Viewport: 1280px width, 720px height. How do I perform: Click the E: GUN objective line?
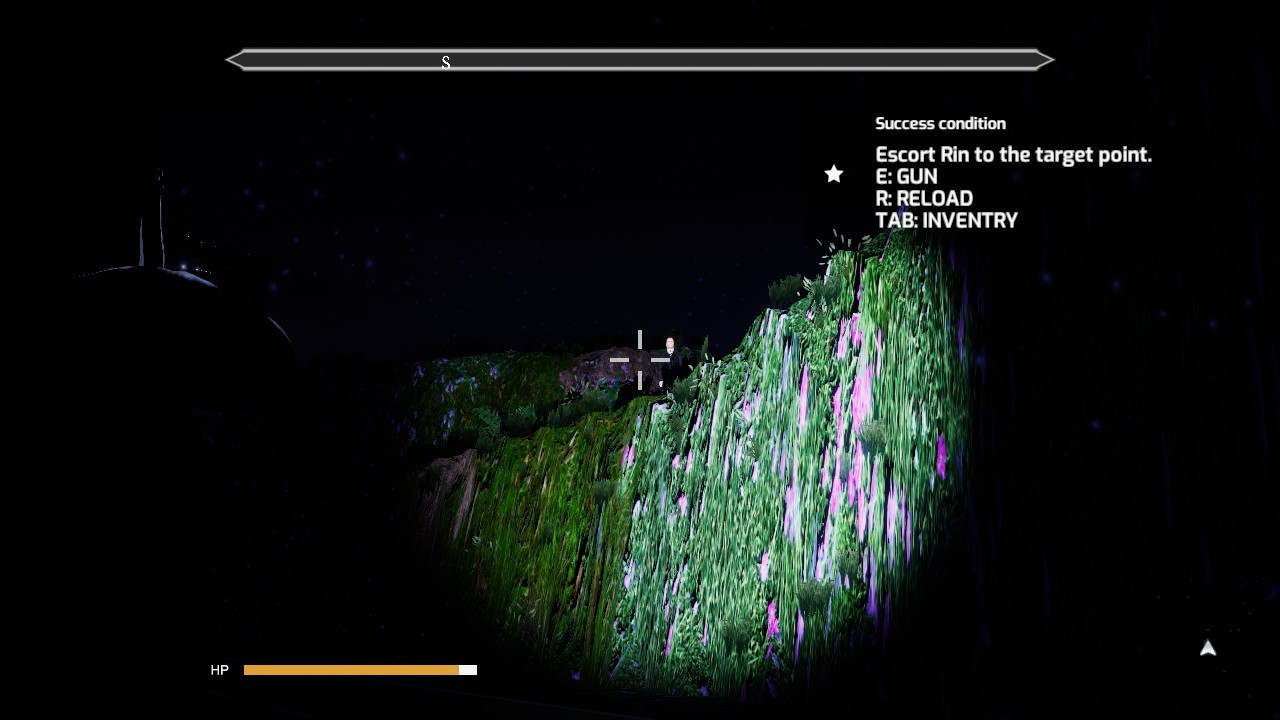tap(906, 176)
